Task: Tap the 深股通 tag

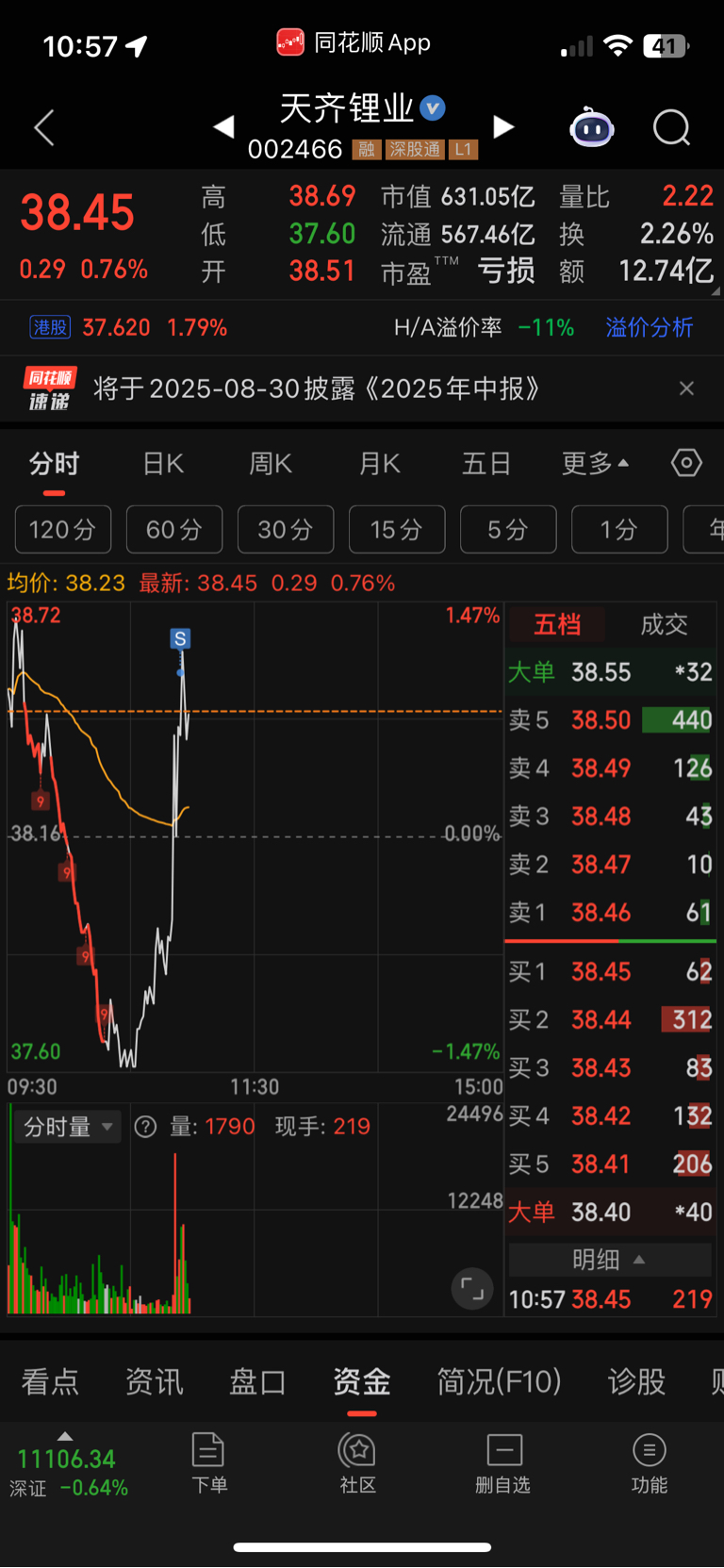Action: (415, 149)
